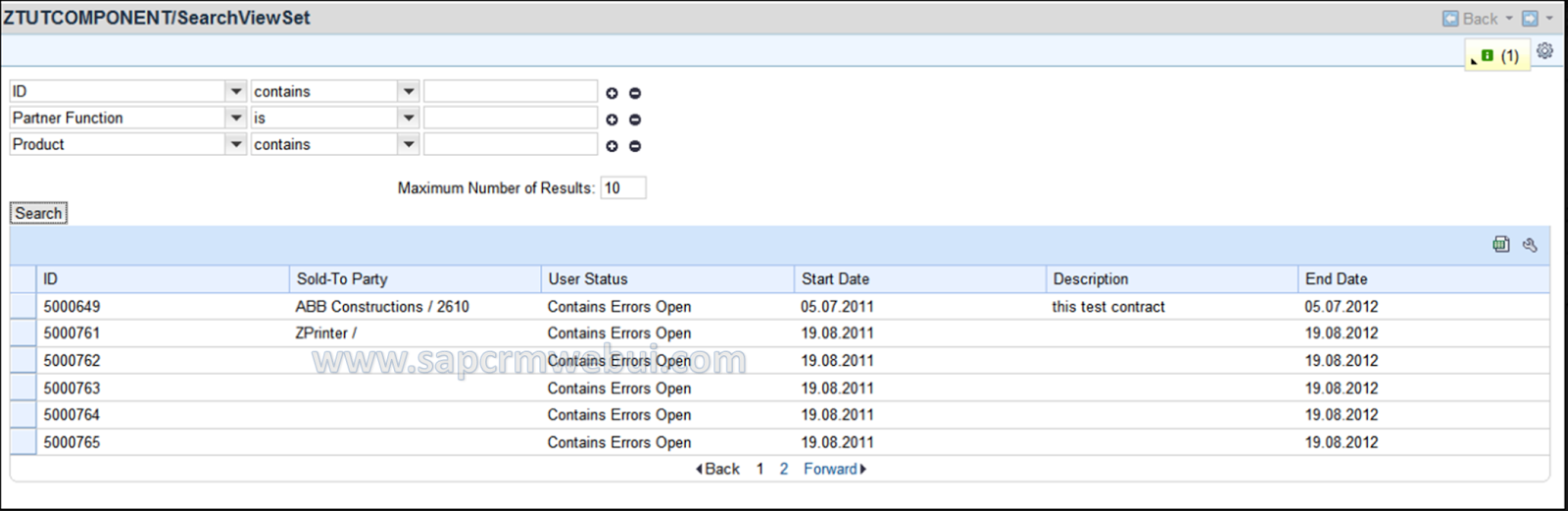Click the pager Forward link
1568x511 pixels.
[835, 469]
